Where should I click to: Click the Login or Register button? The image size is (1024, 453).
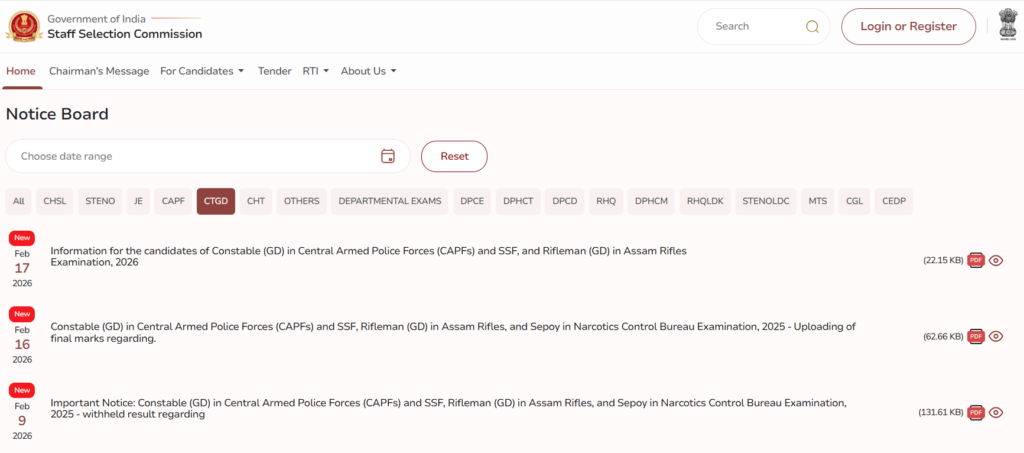pos(908,27)
